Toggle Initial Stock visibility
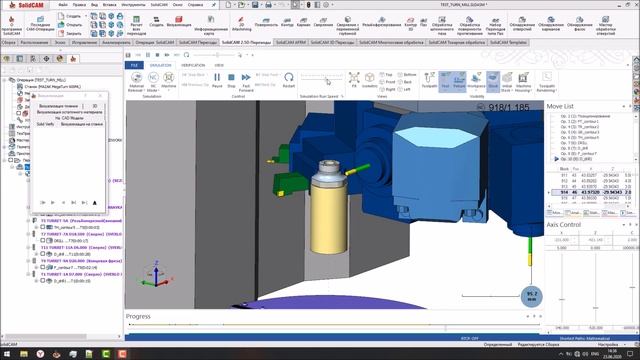This screenshot has width=640, height=360. [507, 81]
